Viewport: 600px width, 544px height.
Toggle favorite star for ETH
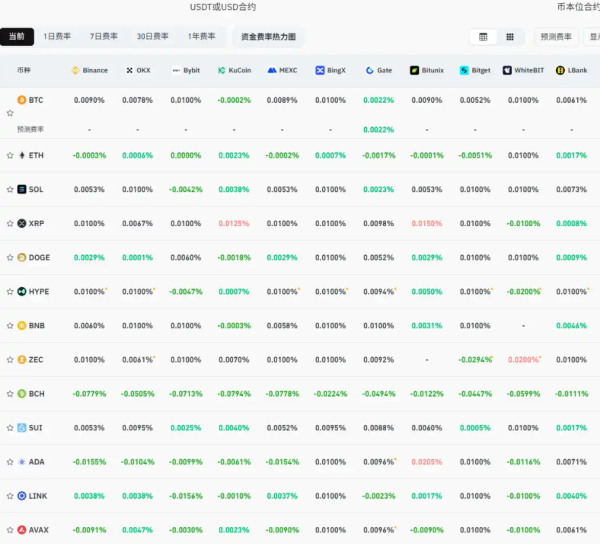click(x=10, y=155)
